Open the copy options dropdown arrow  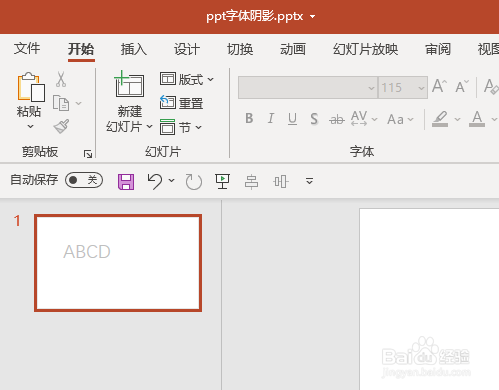[79, 103]
